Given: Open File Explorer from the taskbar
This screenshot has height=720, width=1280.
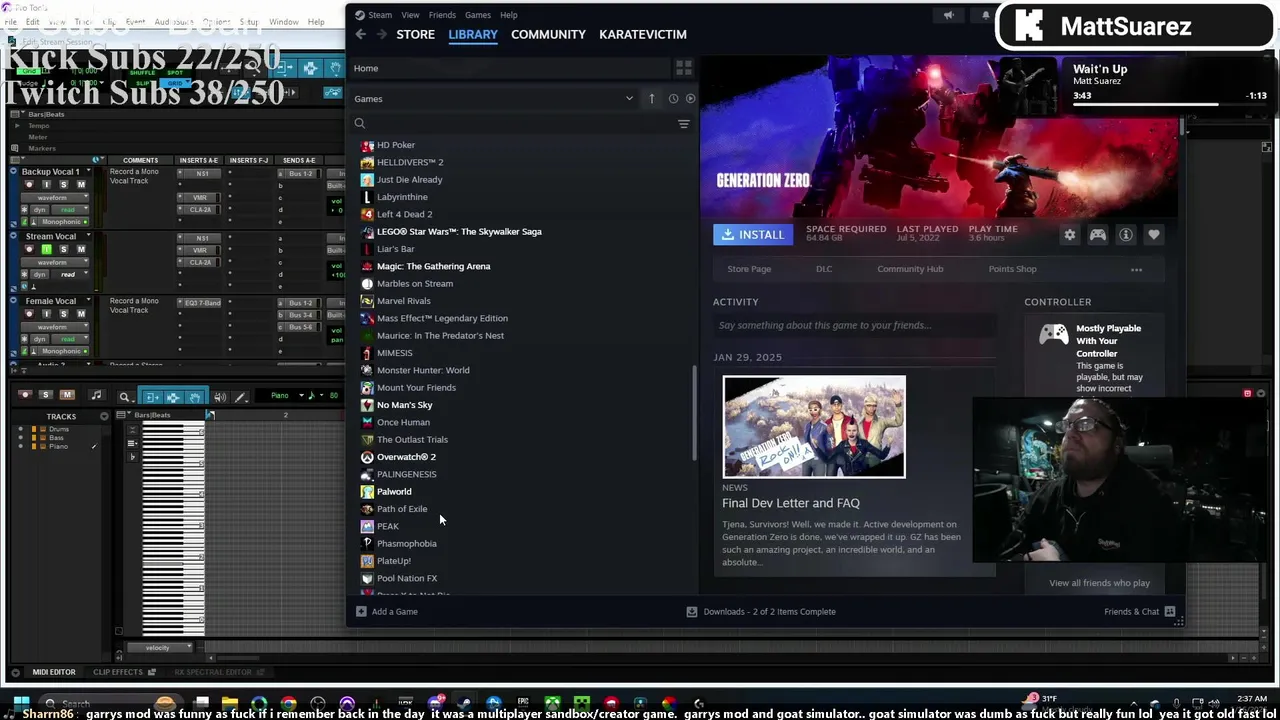Looking at the screenshot, I should coord(230,703).
